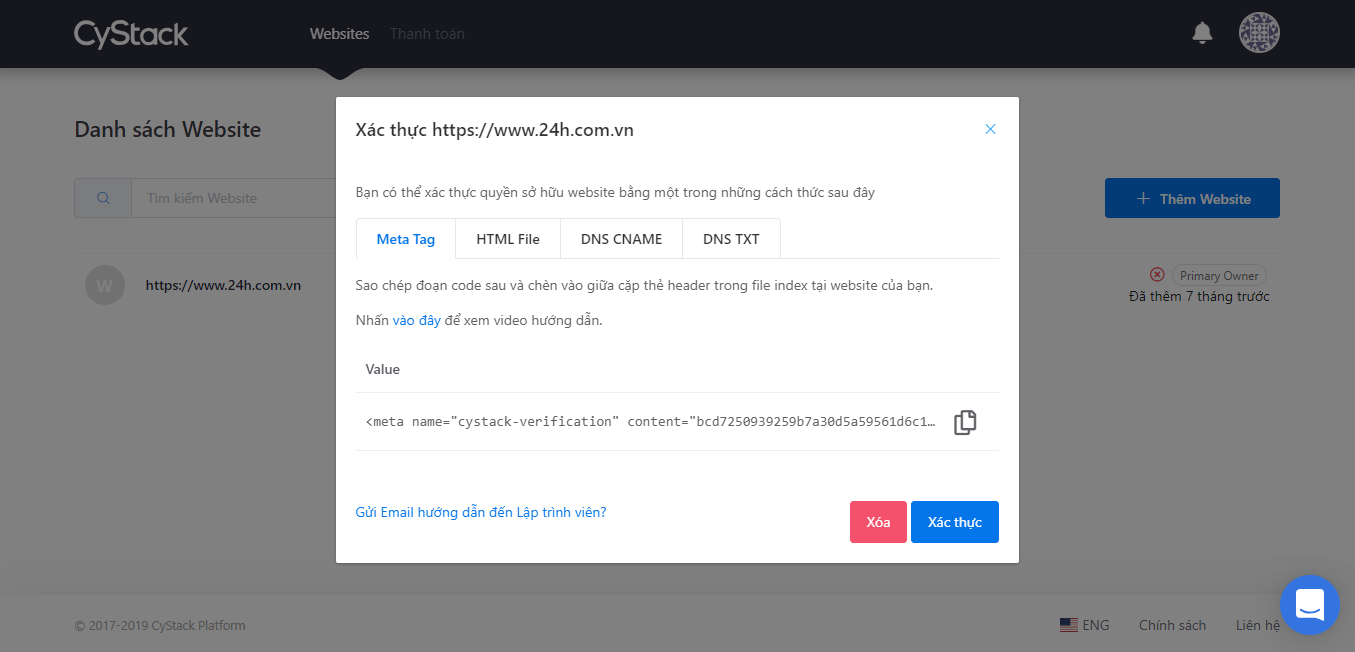Click the meta tag code text
1355x652 pixels.
[x=651, y=422]
